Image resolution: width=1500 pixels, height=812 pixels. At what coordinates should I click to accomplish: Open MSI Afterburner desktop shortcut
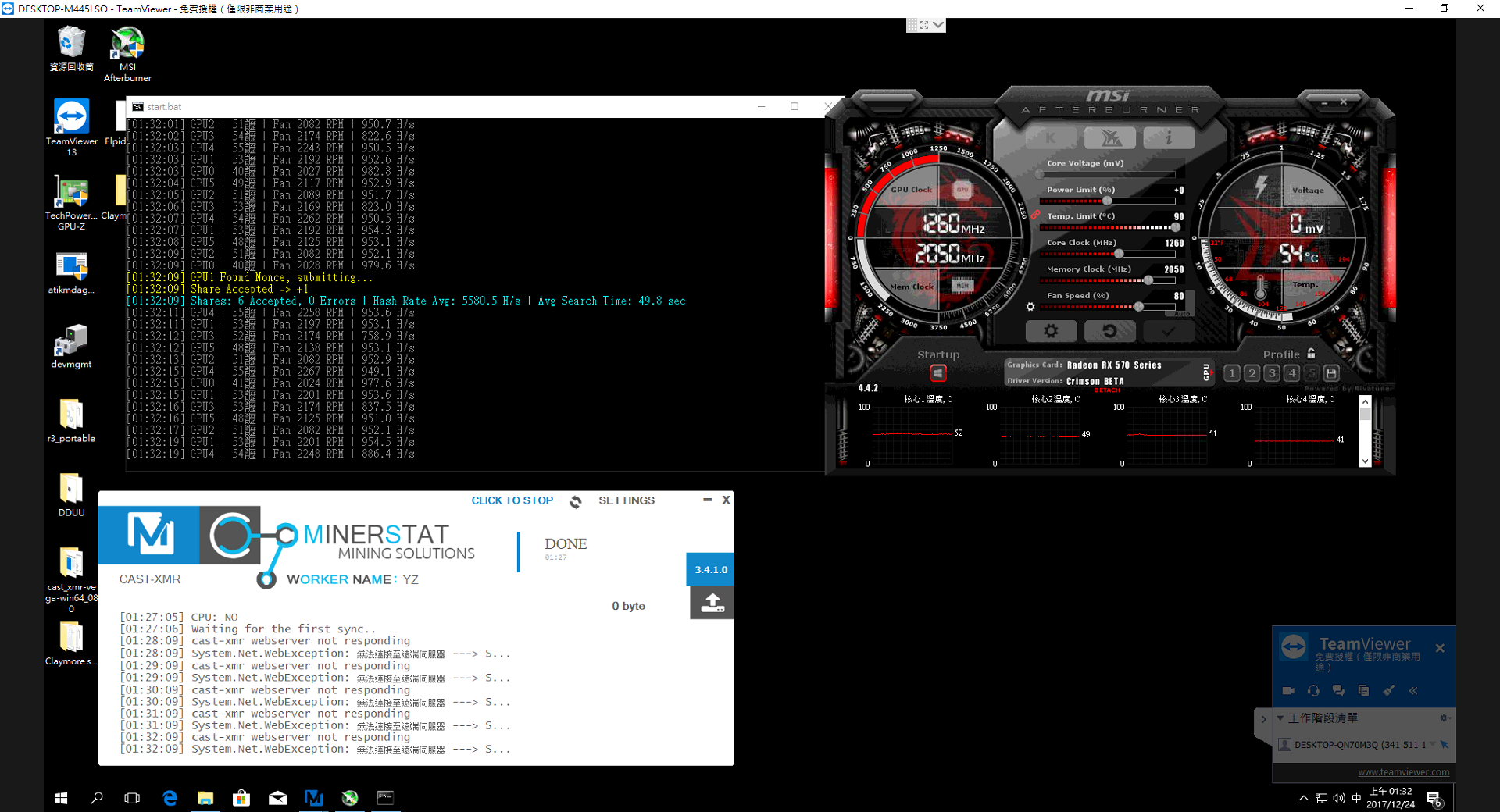click(x=127, y=54)
